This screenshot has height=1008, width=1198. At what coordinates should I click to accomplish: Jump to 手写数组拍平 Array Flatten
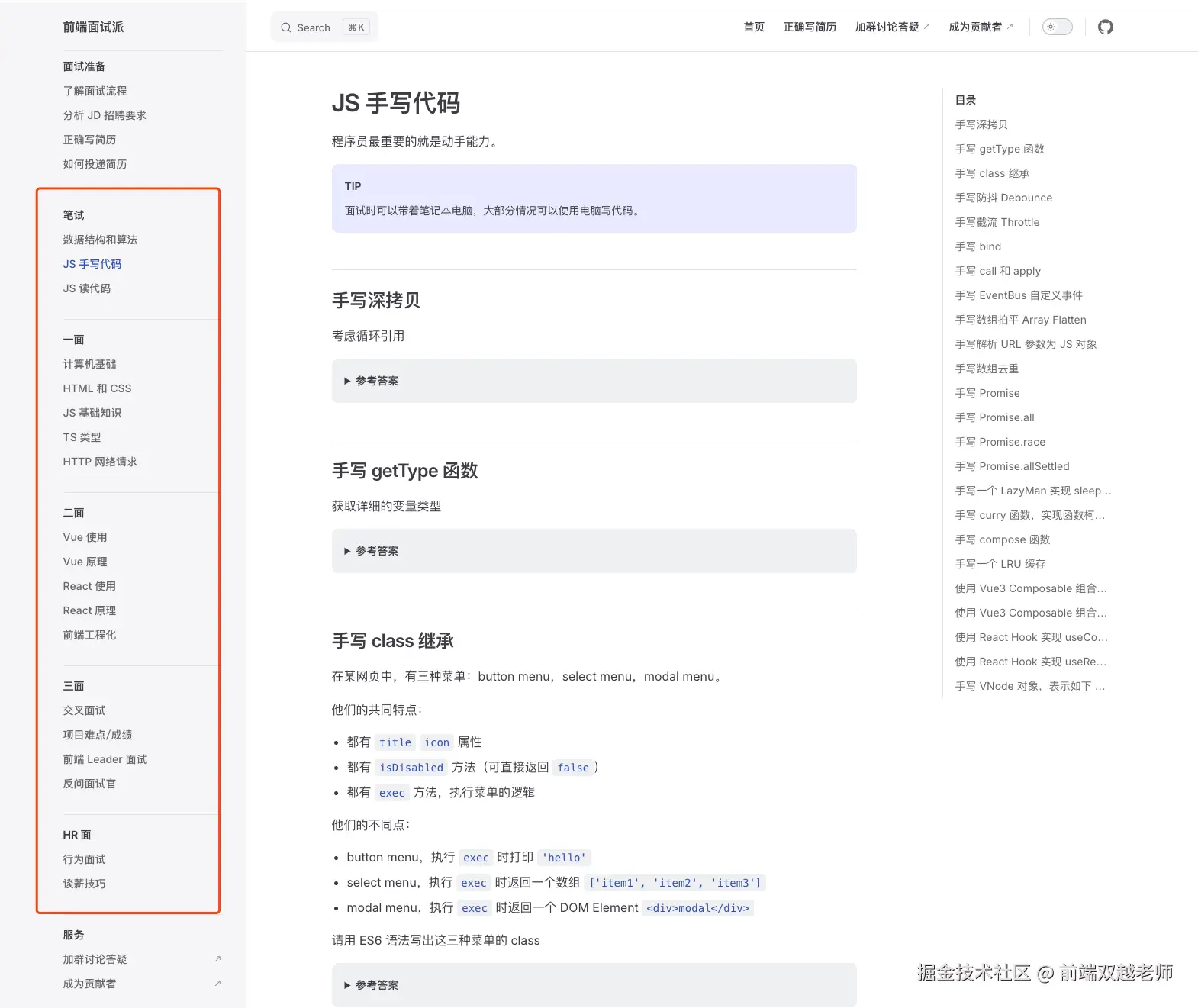coord(1021,320)
